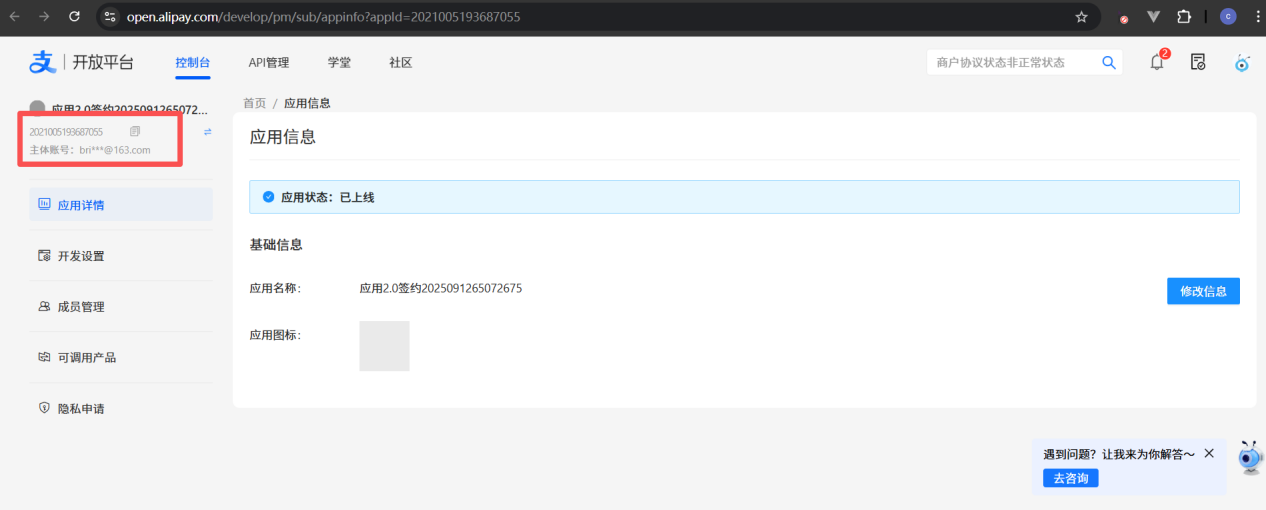Screen dimensions: 1266x510
Task: Open the notification bell with 2 alerts
Action: [x=1157, y=62]
